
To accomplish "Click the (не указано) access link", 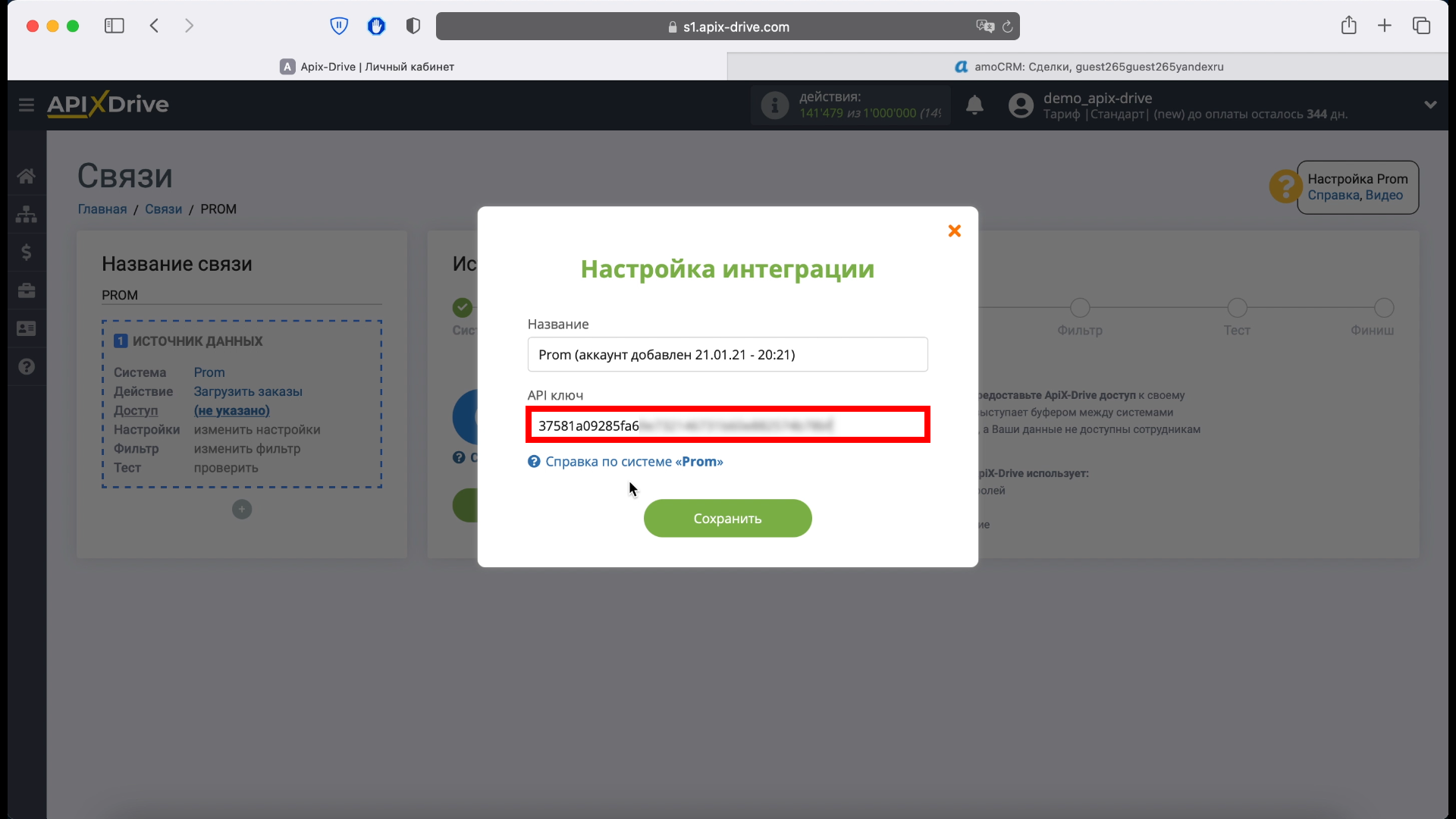I will [232, 410].
